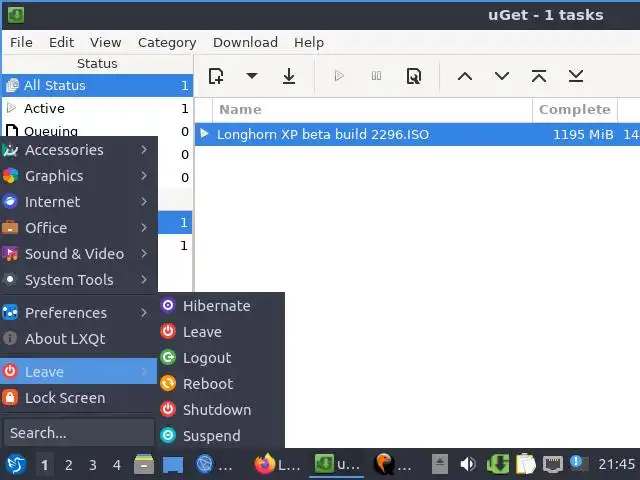Expand the Office submenu
This screenshot has height=480, width=640.
pos(78,228)
